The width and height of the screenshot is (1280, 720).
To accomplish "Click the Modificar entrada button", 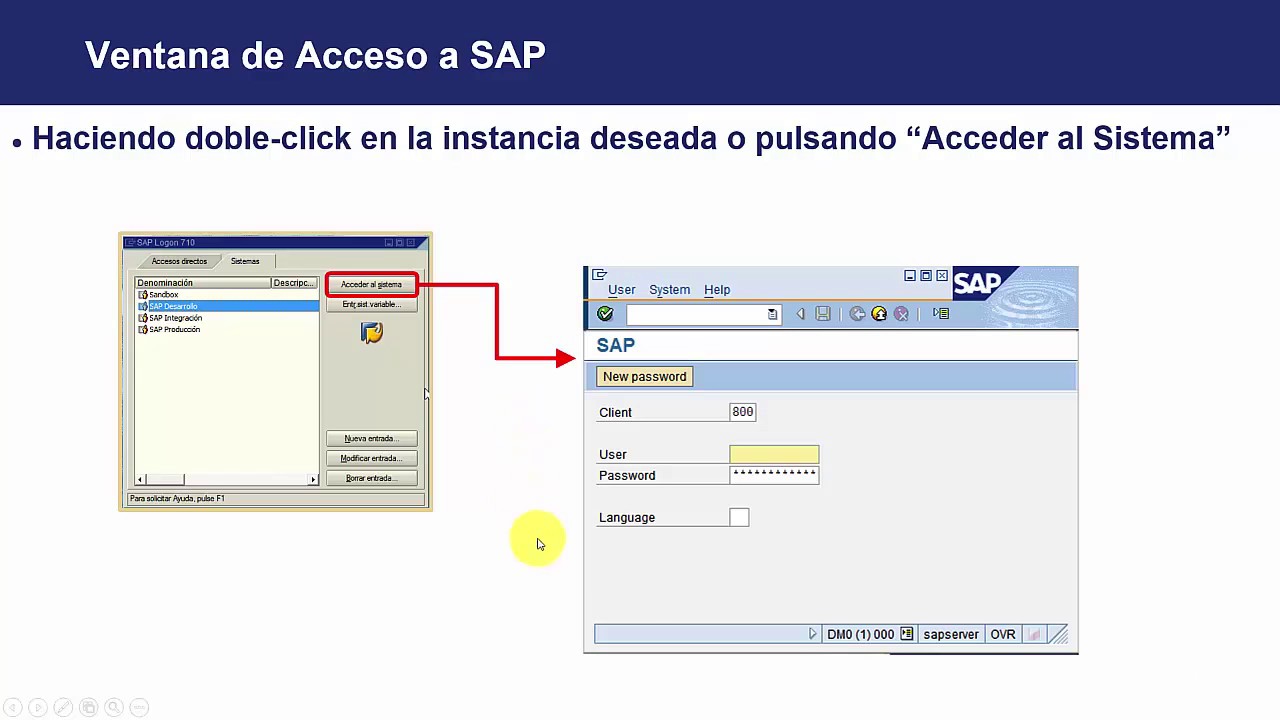I will pyautogui.click(x=371, y=459).
